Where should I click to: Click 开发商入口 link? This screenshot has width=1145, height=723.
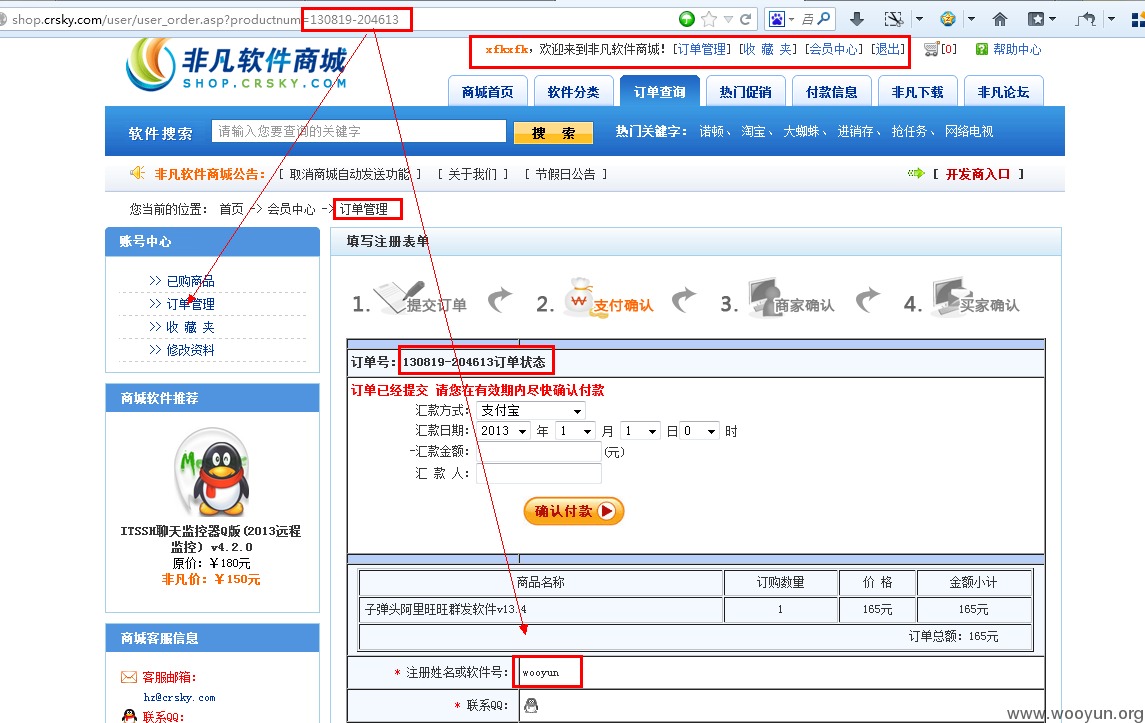[x=978, y=174]
